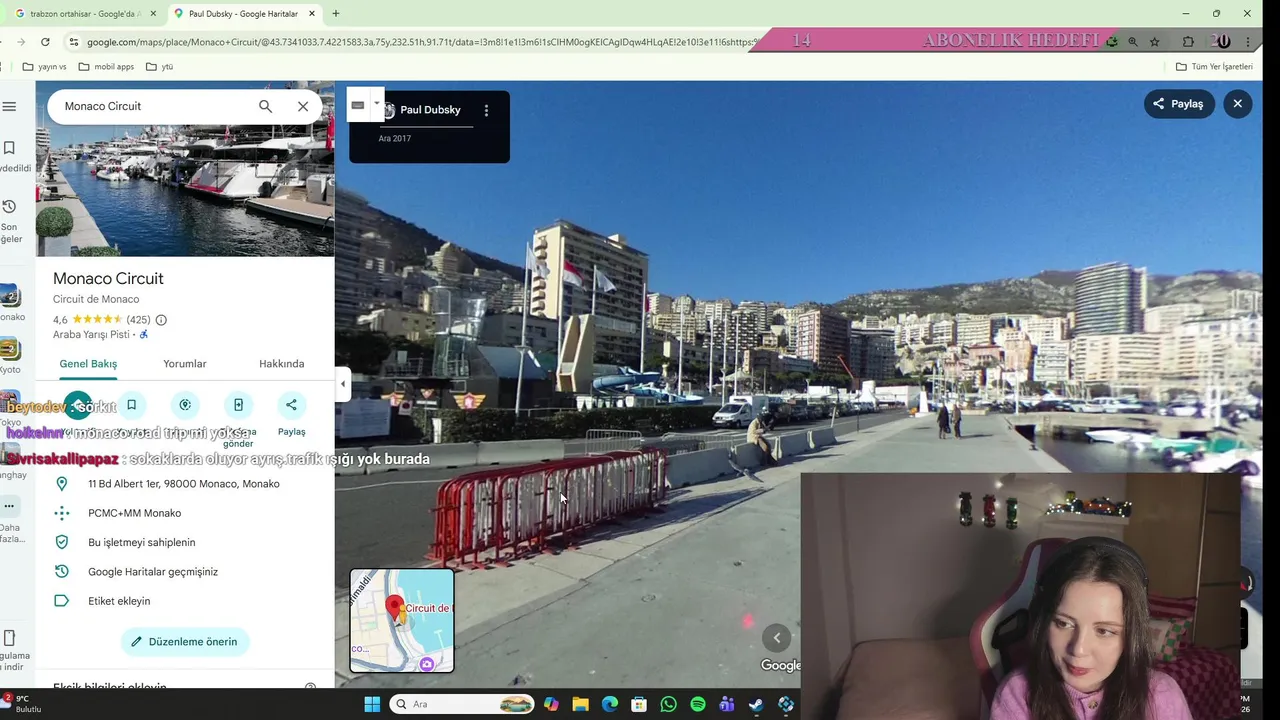Screen dimensions: 1280x720
Task: Open the Daha fazla sidebar item
Action: [x=10, y=520]
